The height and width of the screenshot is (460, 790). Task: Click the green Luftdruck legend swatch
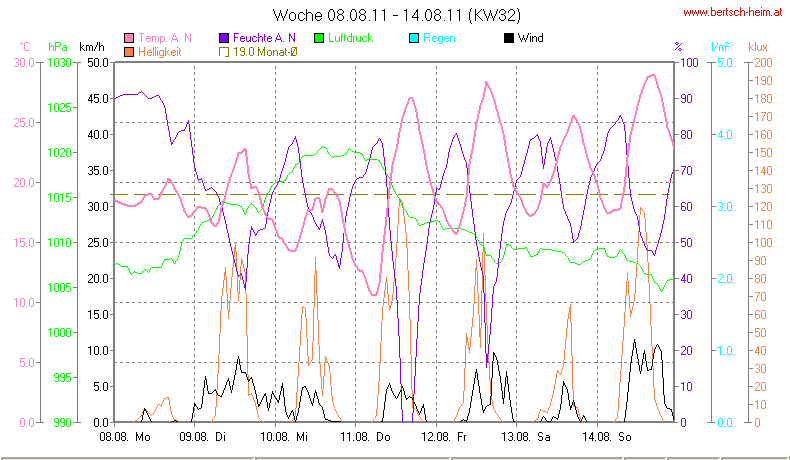pos(319,38)
